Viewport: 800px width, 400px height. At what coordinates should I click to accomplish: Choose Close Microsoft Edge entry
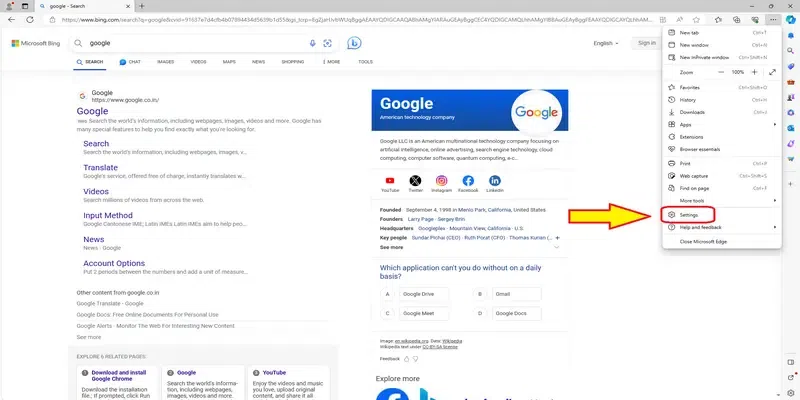[x=721, y=242]
